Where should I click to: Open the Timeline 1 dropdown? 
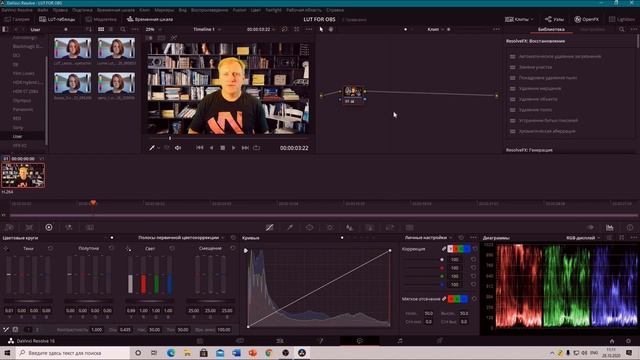[207, 29]
